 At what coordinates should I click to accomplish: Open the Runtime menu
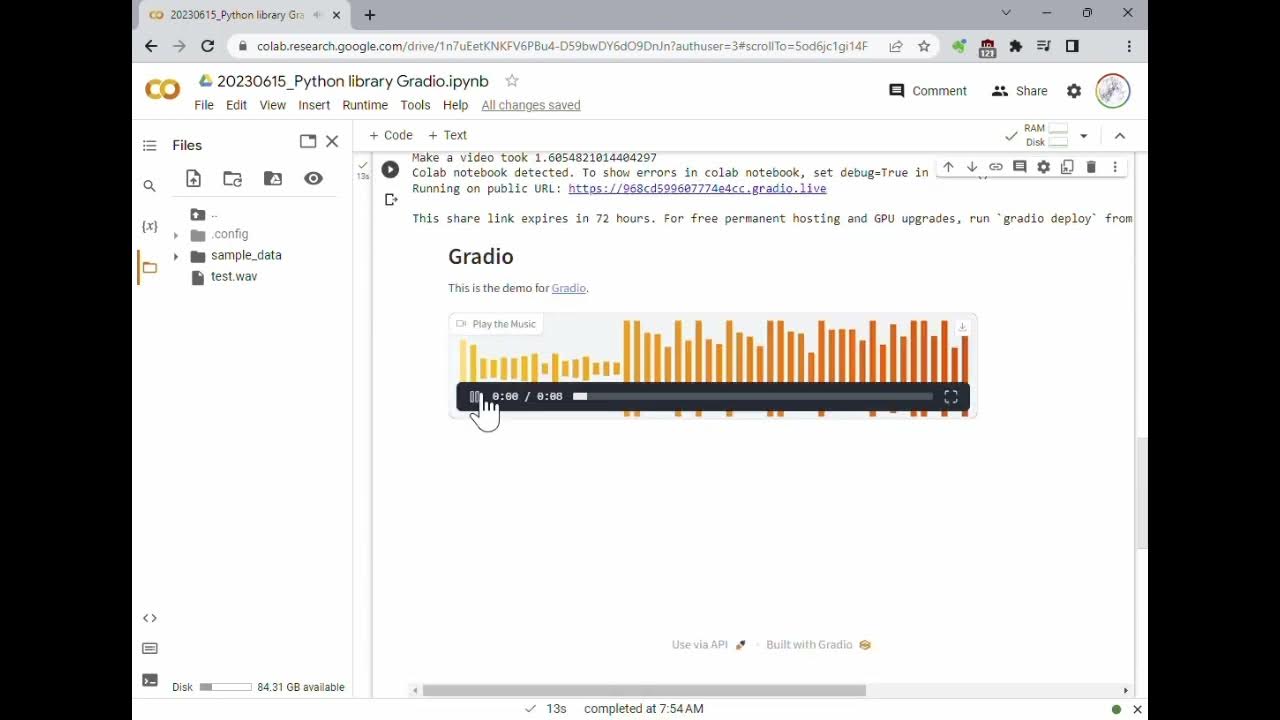365,105
